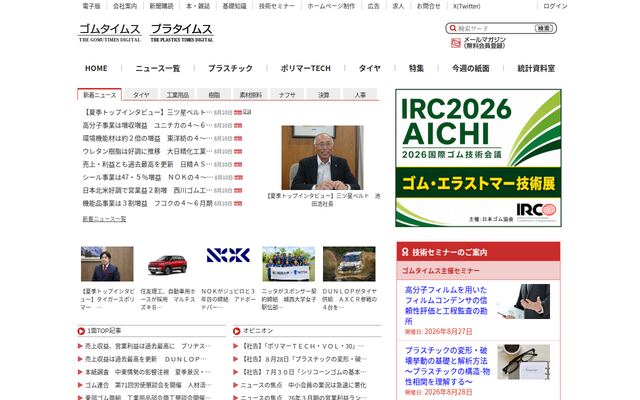Click the red arrow bullet beside ブリヂス headline
640x400 pixels.
point(80,346)
